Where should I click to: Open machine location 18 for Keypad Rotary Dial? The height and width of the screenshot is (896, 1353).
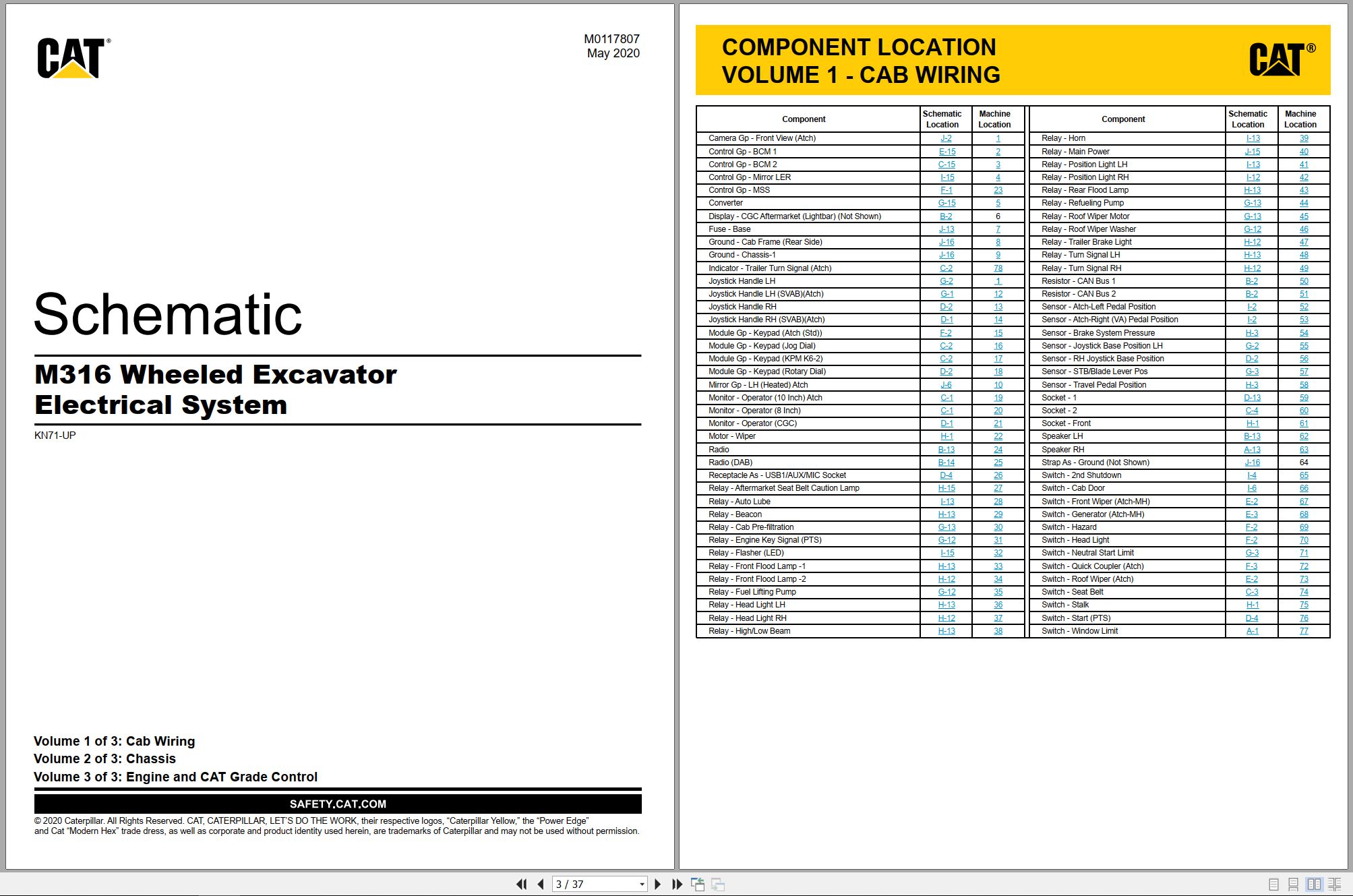tap(998, 371)
